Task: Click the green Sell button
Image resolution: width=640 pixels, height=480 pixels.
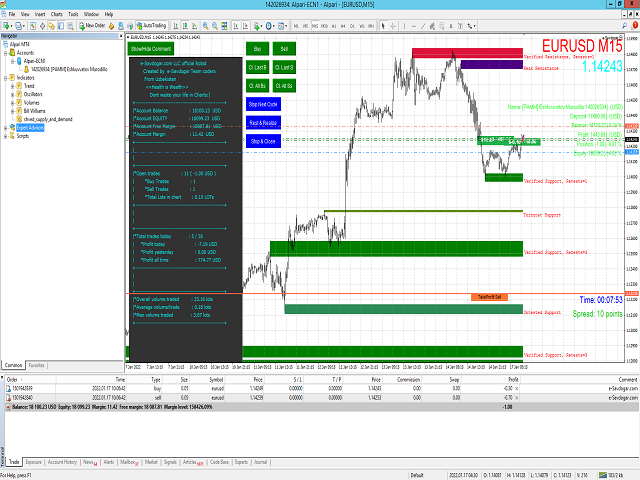Action: (x=284, y=49)
